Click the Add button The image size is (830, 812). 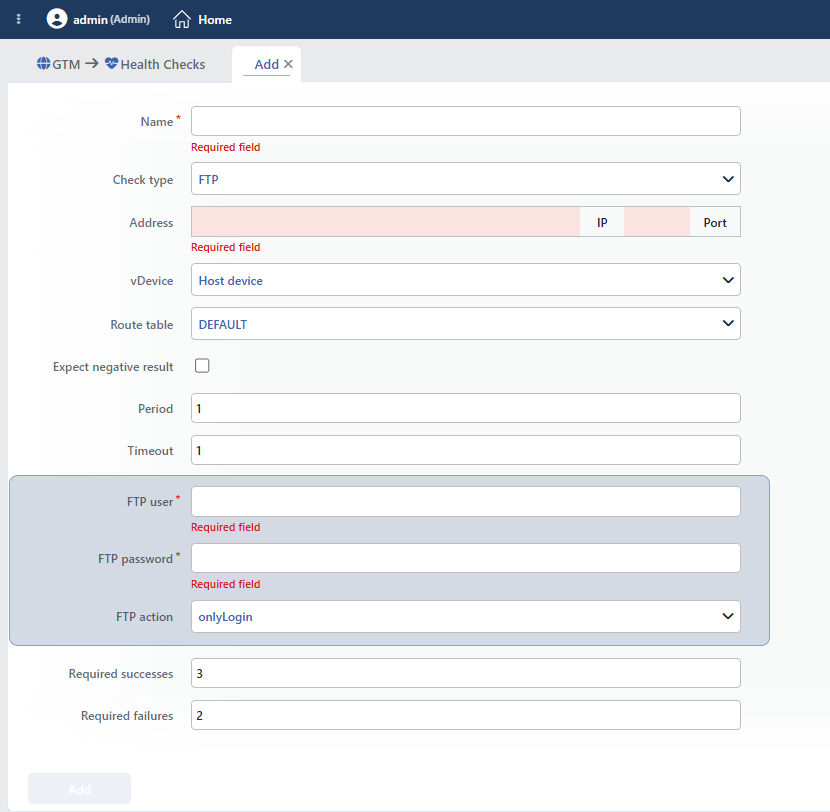[79, 789]
